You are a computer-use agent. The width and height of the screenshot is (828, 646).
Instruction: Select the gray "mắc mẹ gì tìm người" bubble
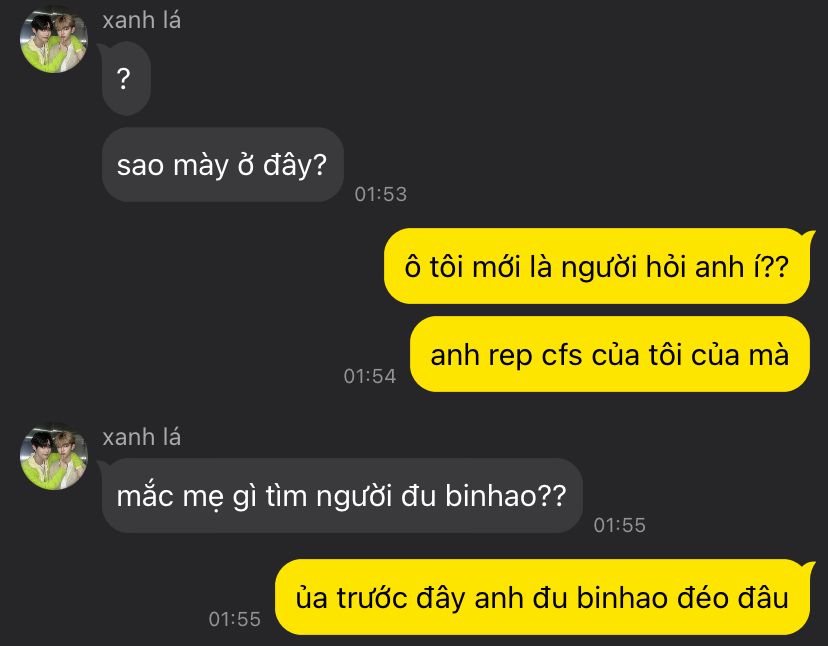(x=341, y=496)
